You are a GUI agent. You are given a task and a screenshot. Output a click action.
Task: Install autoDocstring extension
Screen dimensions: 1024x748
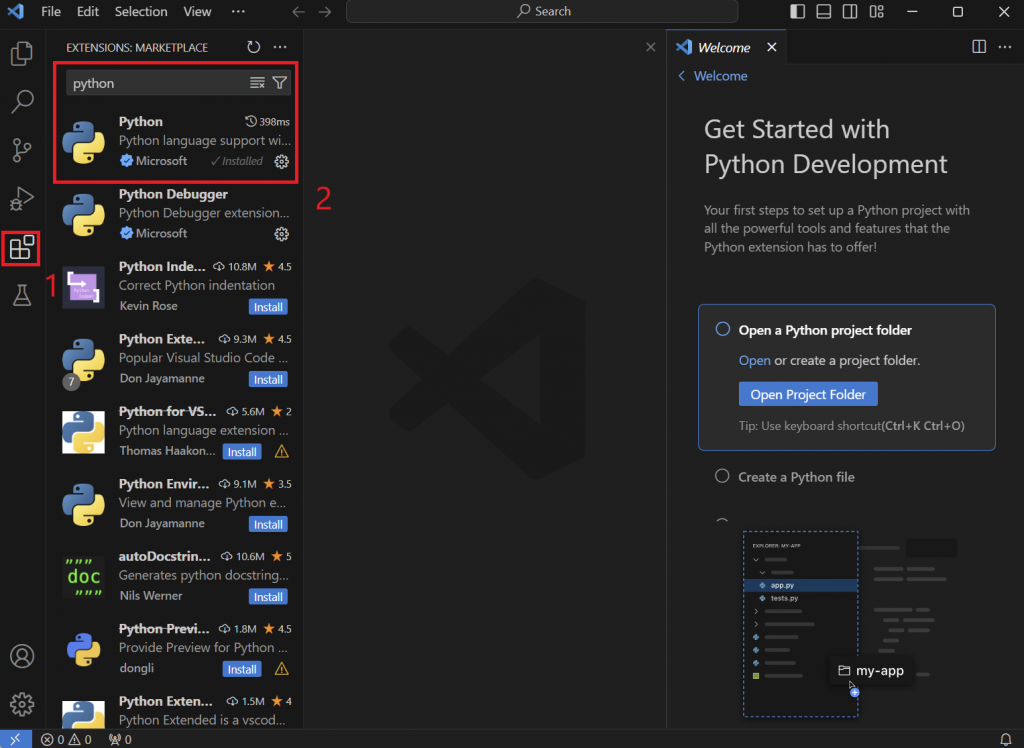pyautogui.click(x=268, y=597)
